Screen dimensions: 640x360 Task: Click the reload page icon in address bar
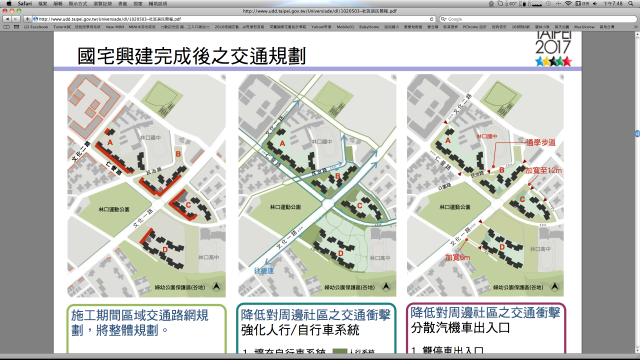pos(431,19)
